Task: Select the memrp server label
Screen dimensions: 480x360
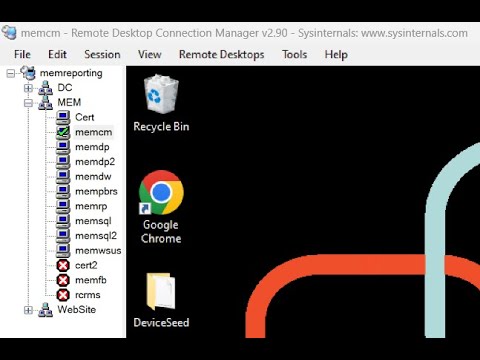Action: (91, 207)
